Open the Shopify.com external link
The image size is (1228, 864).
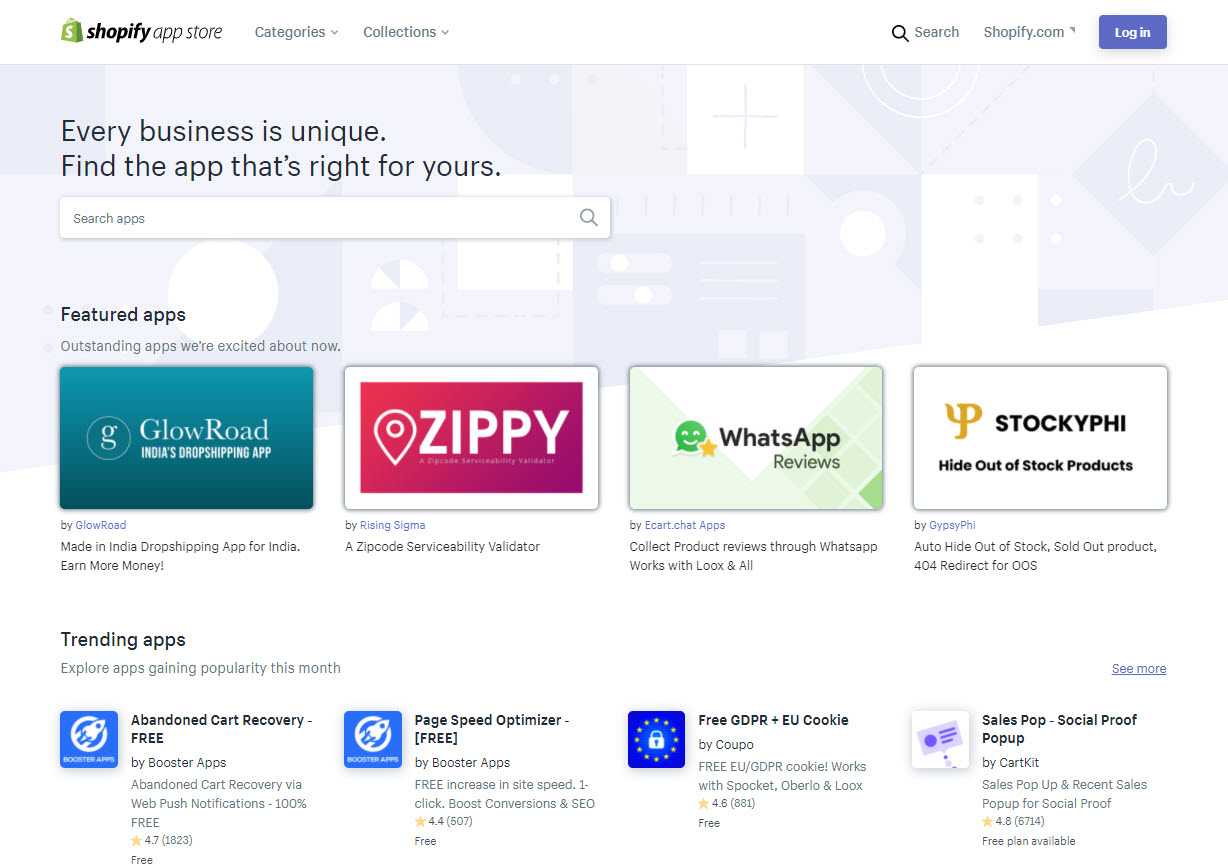coord(1029,32)
